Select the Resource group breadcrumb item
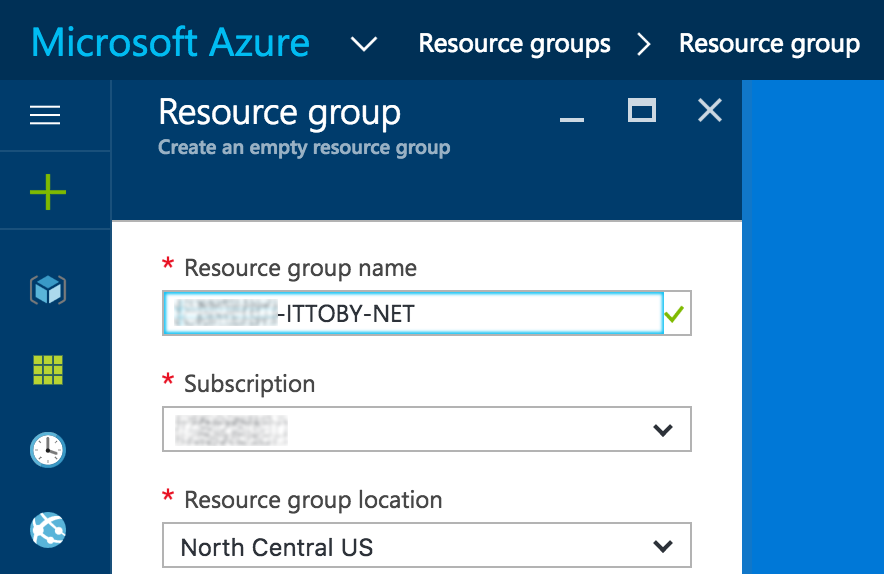The width and height of the screenshot is (884, 574). click(x=769, y=44)
